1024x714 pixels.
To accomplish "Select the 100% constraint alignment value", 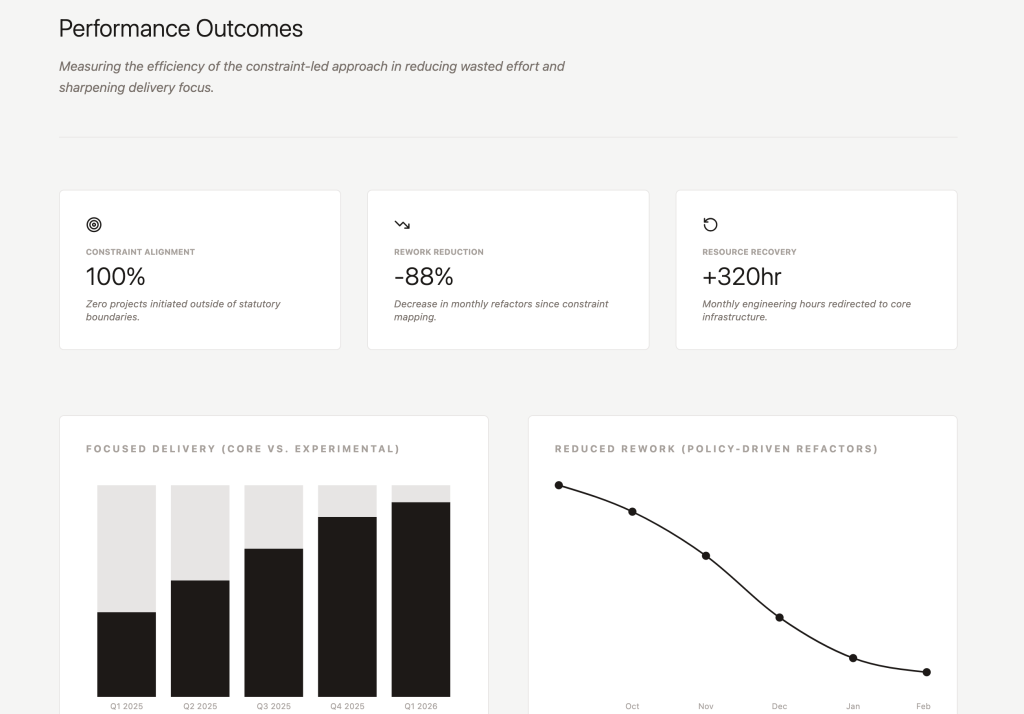I will [116, 277].
